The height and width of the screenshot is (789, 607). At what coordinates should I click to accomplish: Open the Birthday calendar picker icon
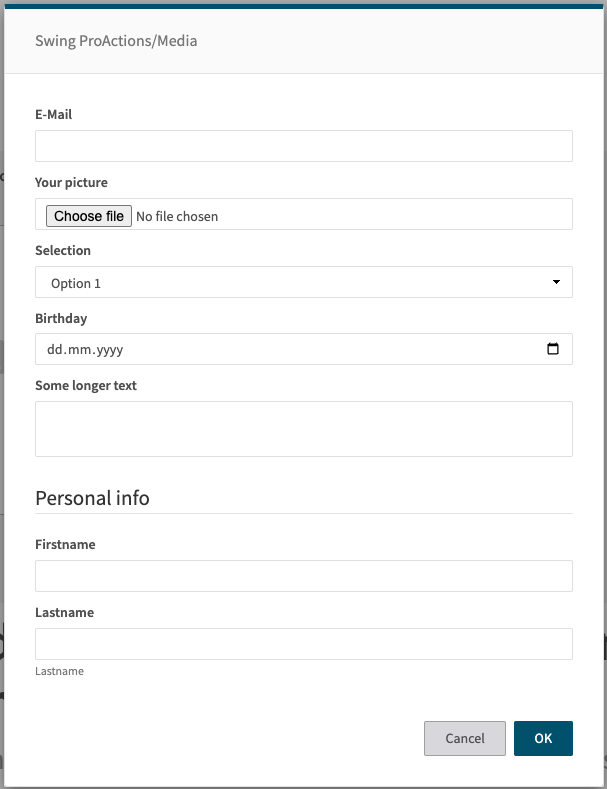553,350
